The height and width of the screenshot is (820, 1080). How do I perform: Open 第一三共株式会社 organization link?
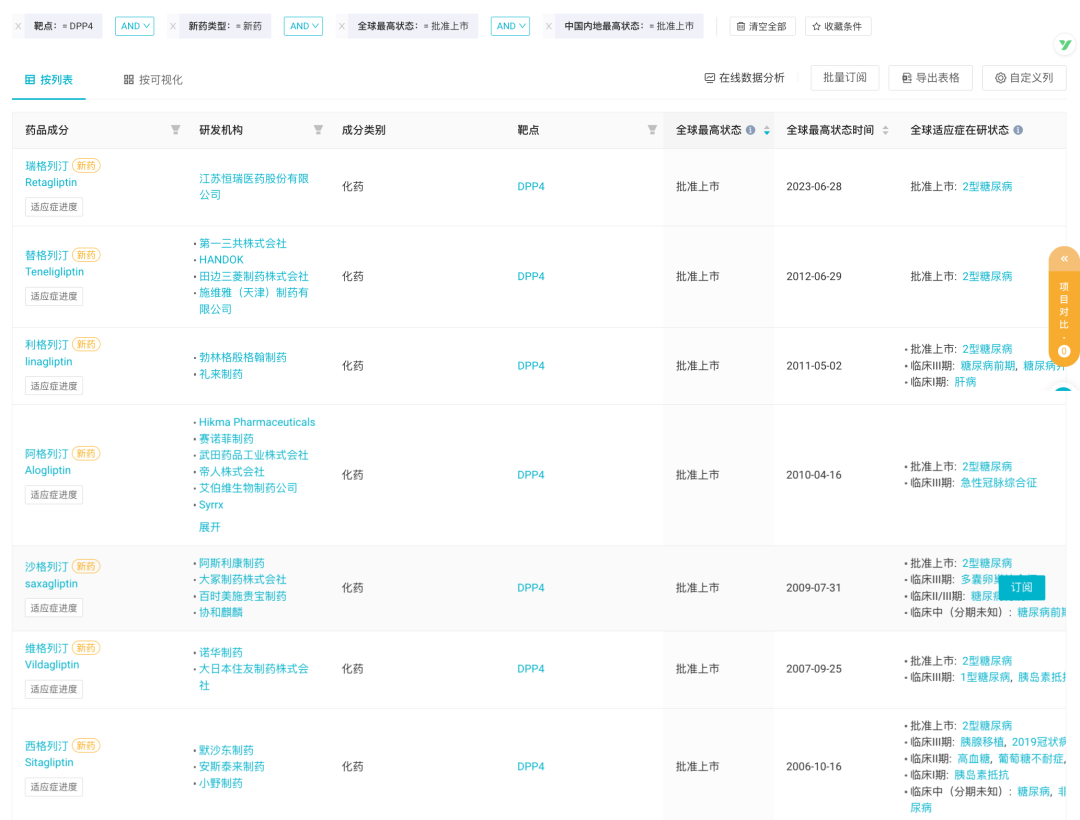coord(242,243)
